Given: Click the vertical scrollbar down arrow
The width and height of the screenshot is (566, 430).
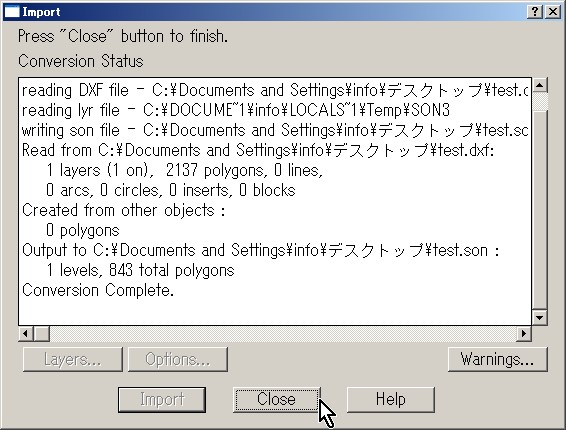Looking at the screenshot, I should point(540,317).
